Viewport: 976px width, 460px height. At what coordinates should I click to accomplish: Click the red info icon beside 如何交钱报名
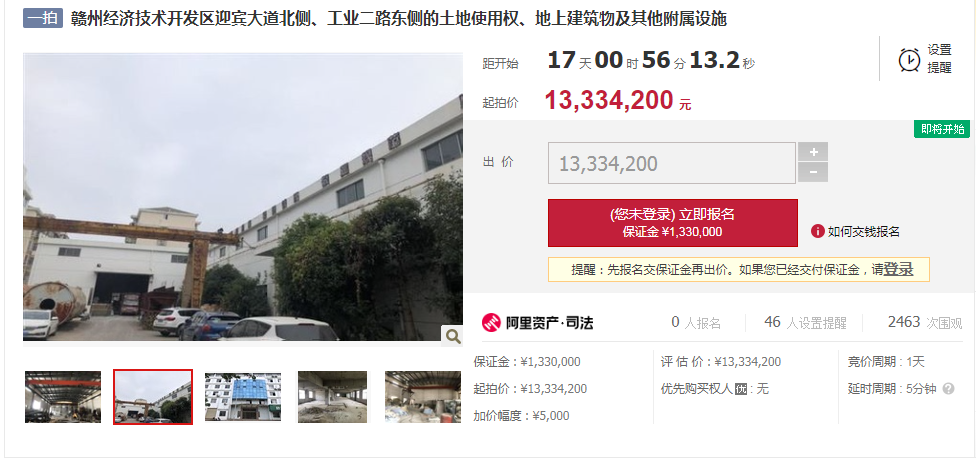(x=817, y=232)
